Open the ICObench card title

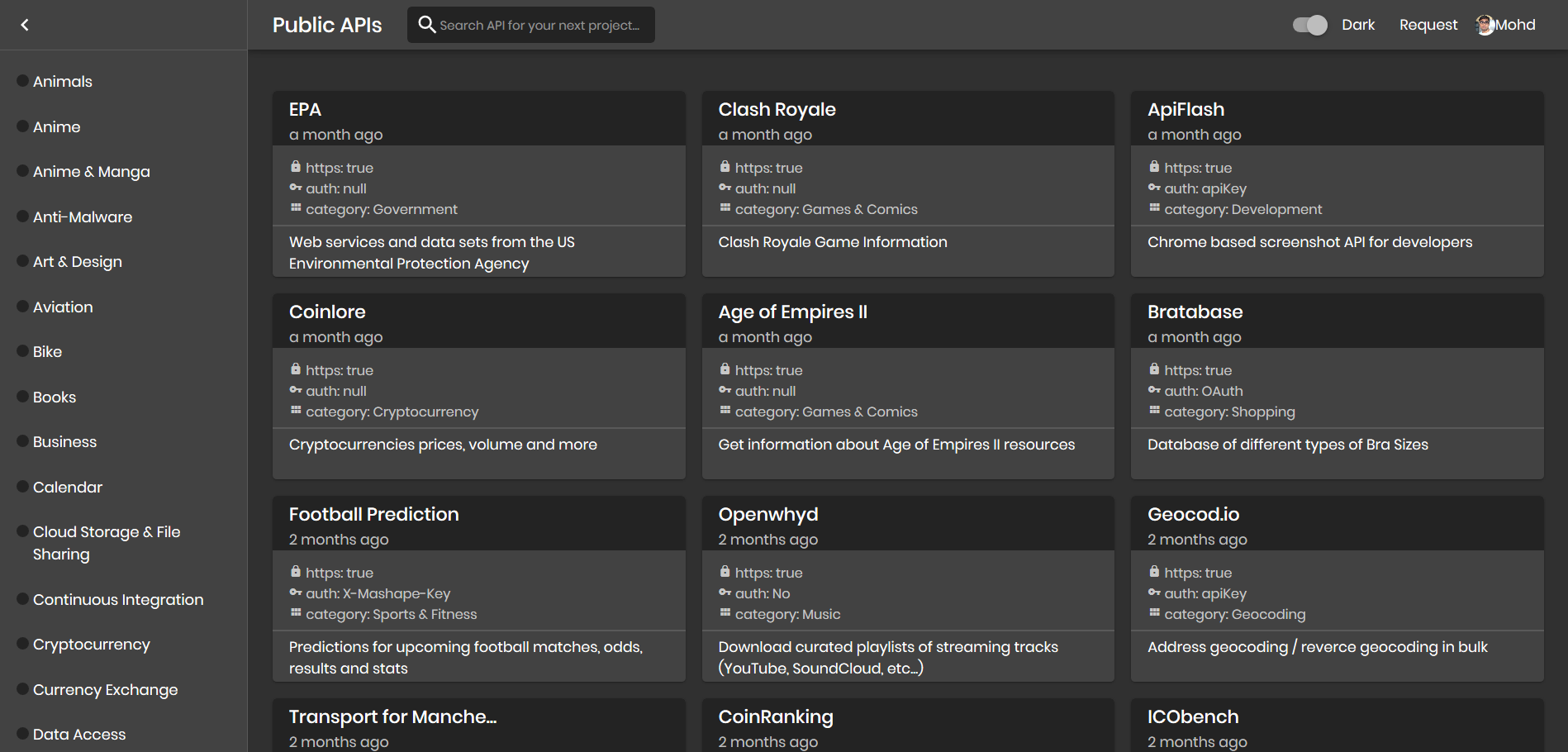(x=1194, y=717)
